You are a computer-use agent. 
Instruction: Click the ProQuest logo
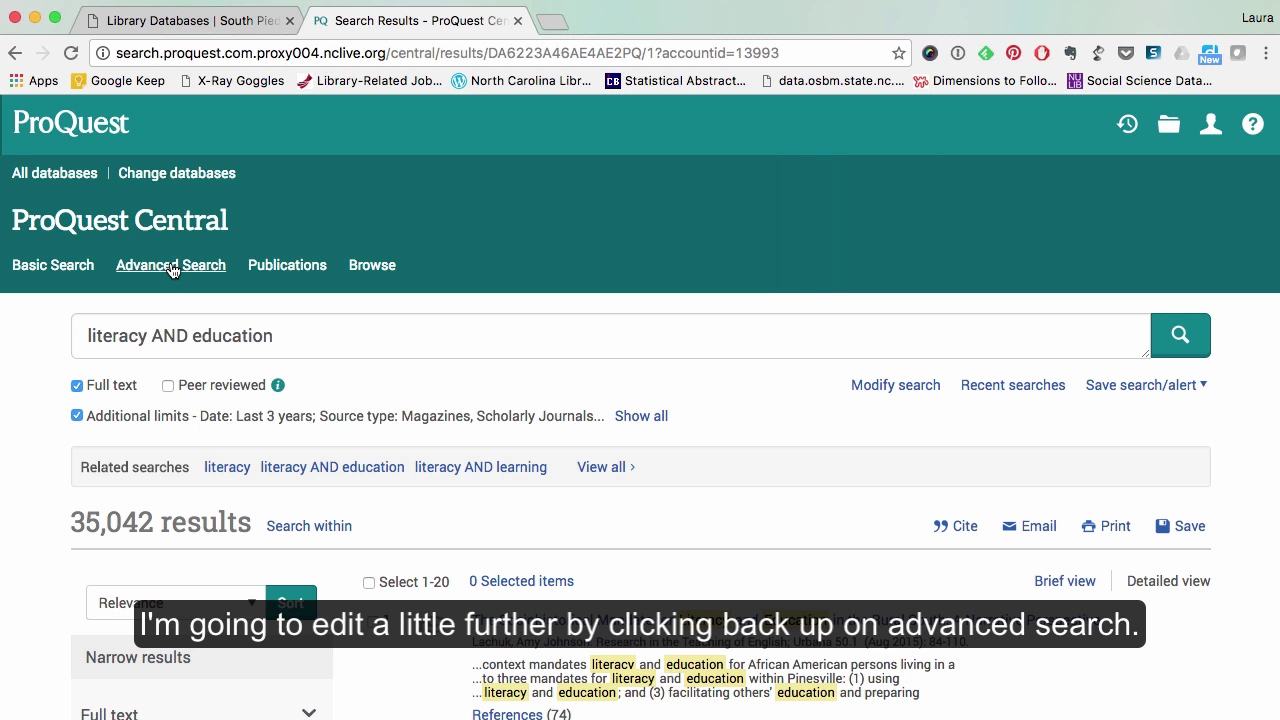[x=71, y=123]
